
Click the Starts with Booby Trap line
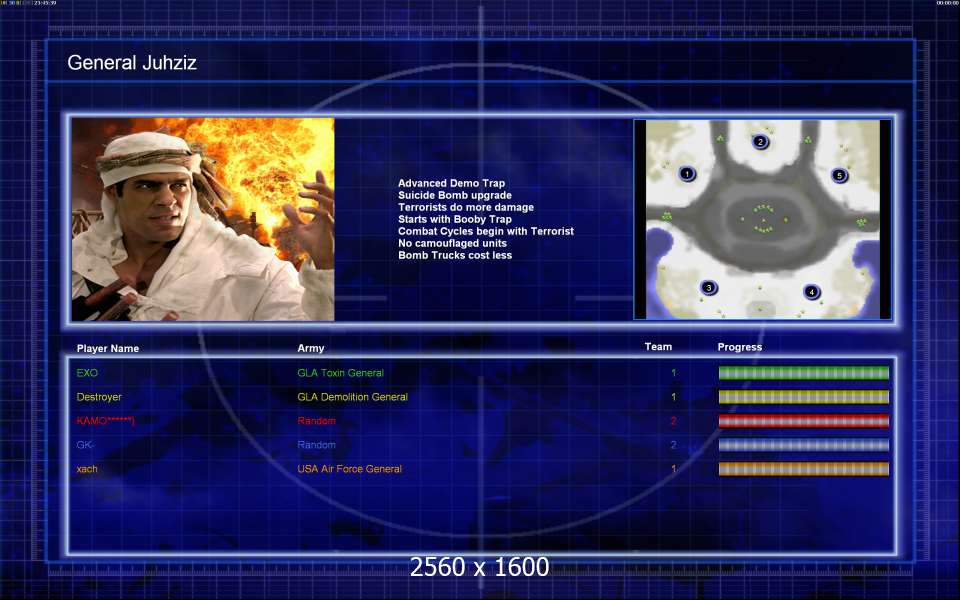455,219
